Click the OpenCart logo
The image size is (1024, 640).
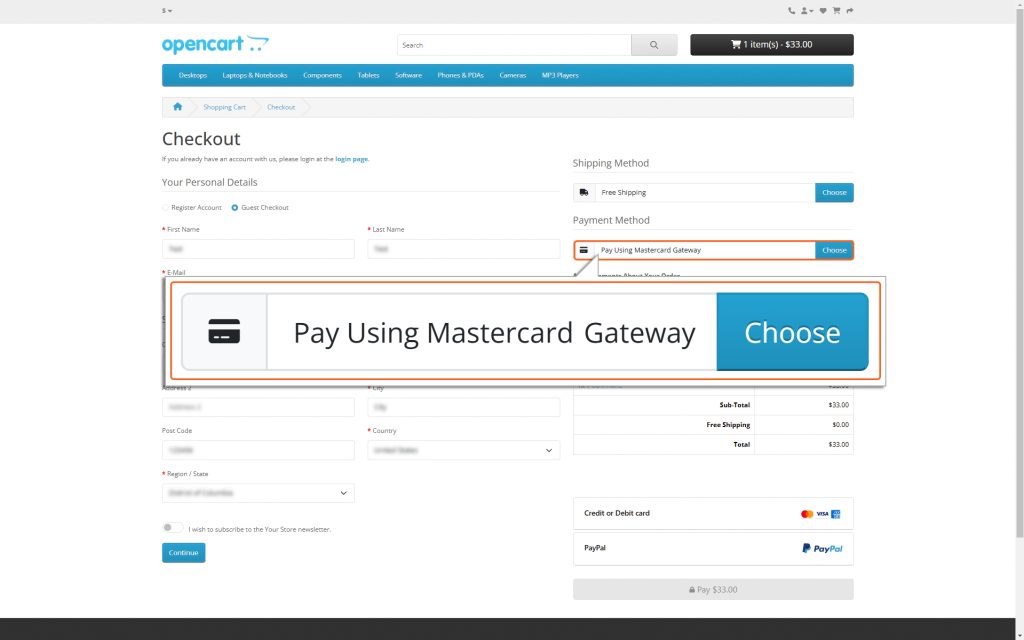[215, 45]
